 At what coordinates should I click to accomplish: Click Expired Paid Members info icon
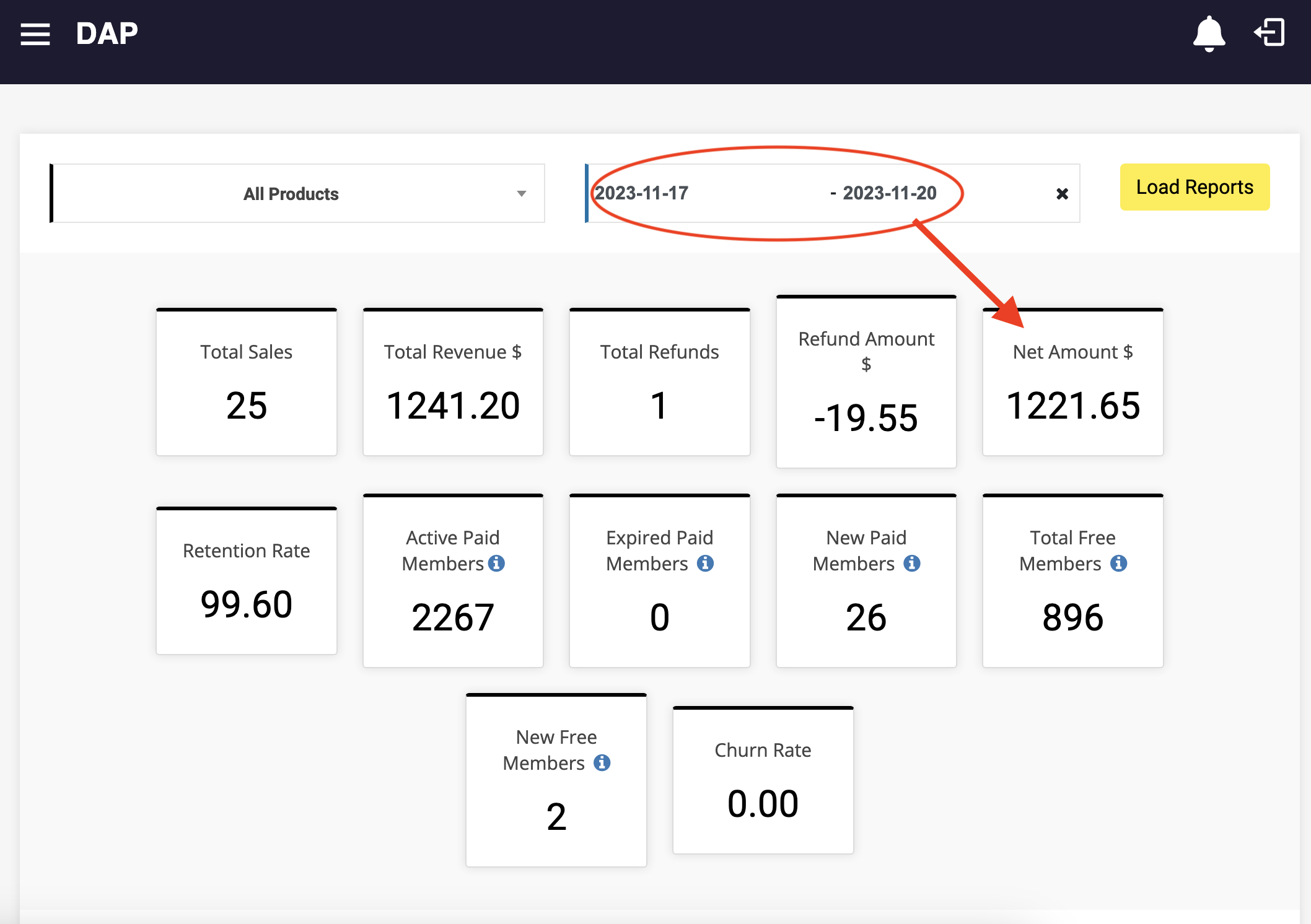tap(705, 563)
